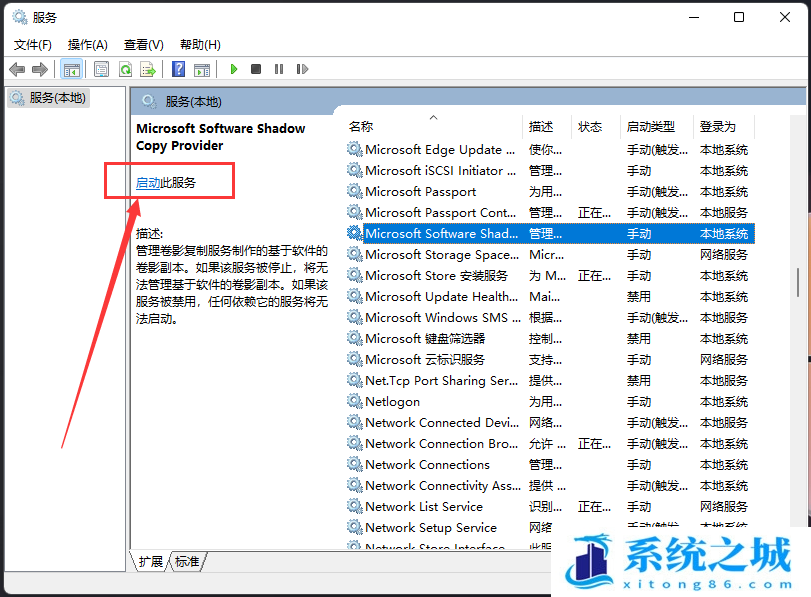Switch to the 标准 tab
The width and height of the screenshot is (811, 597).
click(x=187, y=561)
